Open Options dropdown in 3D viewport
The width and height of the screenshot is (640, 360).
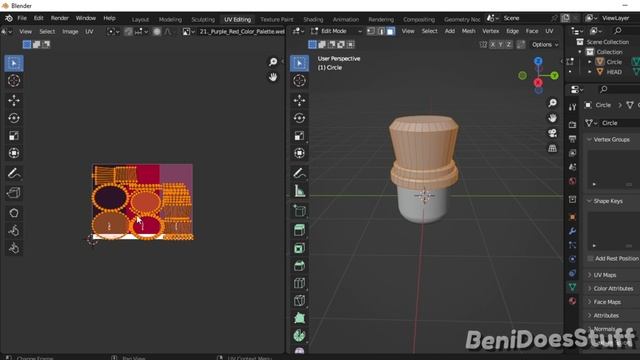tap(545, 44)
